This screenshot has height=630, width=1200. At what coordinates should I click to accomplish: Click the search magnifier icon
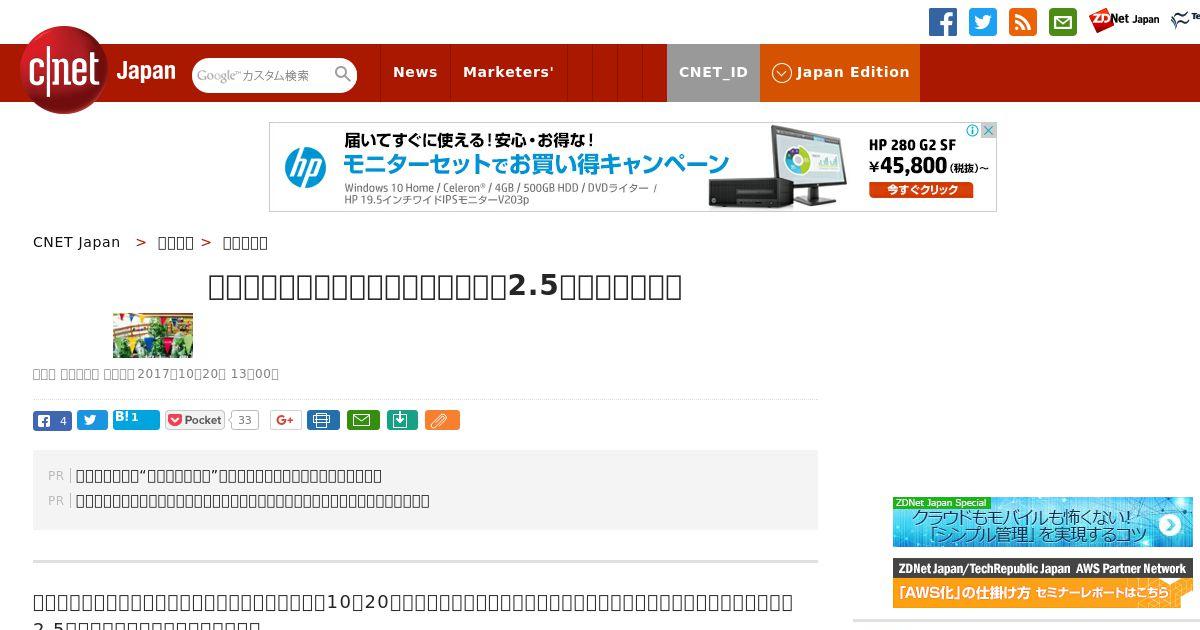click(x=343, y=74)
